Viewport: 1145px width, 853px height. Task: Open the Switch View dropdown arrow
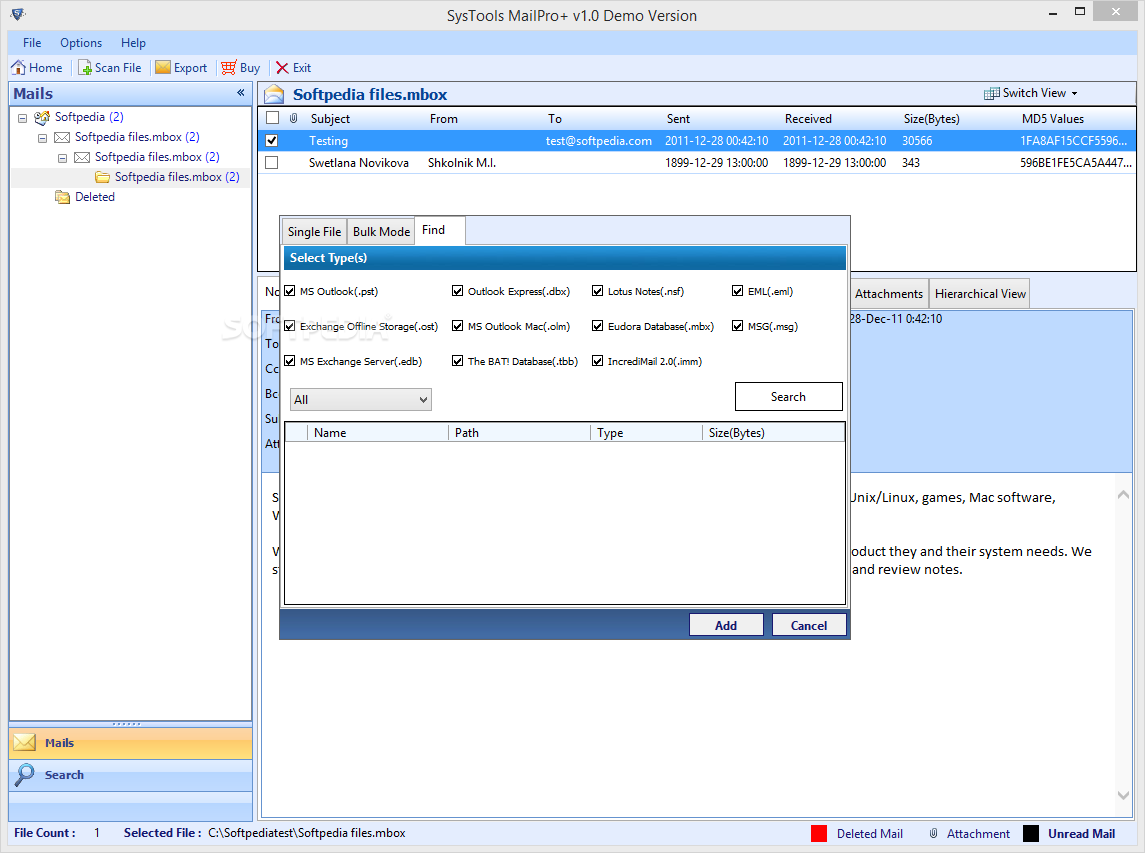click(1074, 93)
